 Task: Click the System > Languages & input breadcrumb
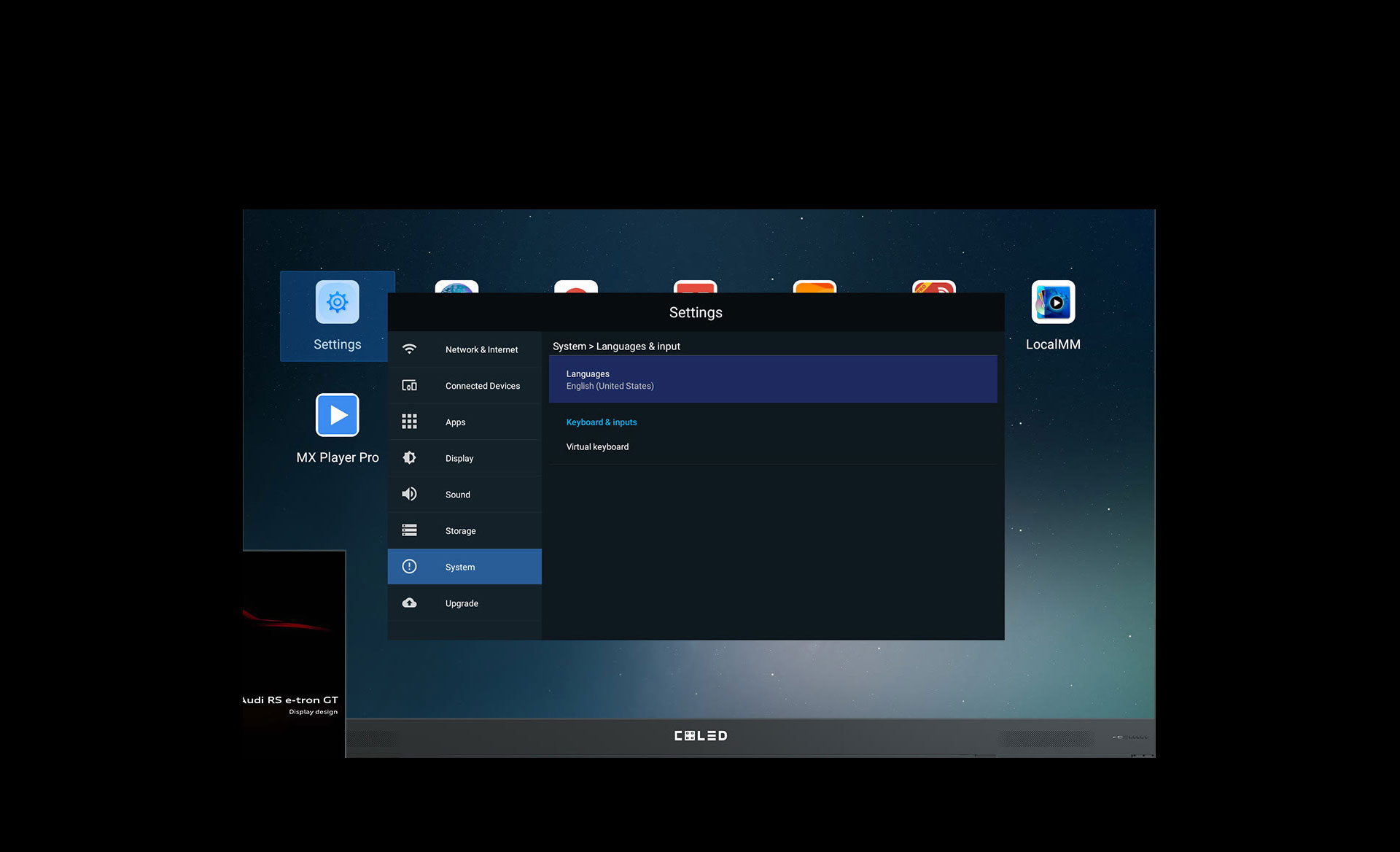point(616,346)
